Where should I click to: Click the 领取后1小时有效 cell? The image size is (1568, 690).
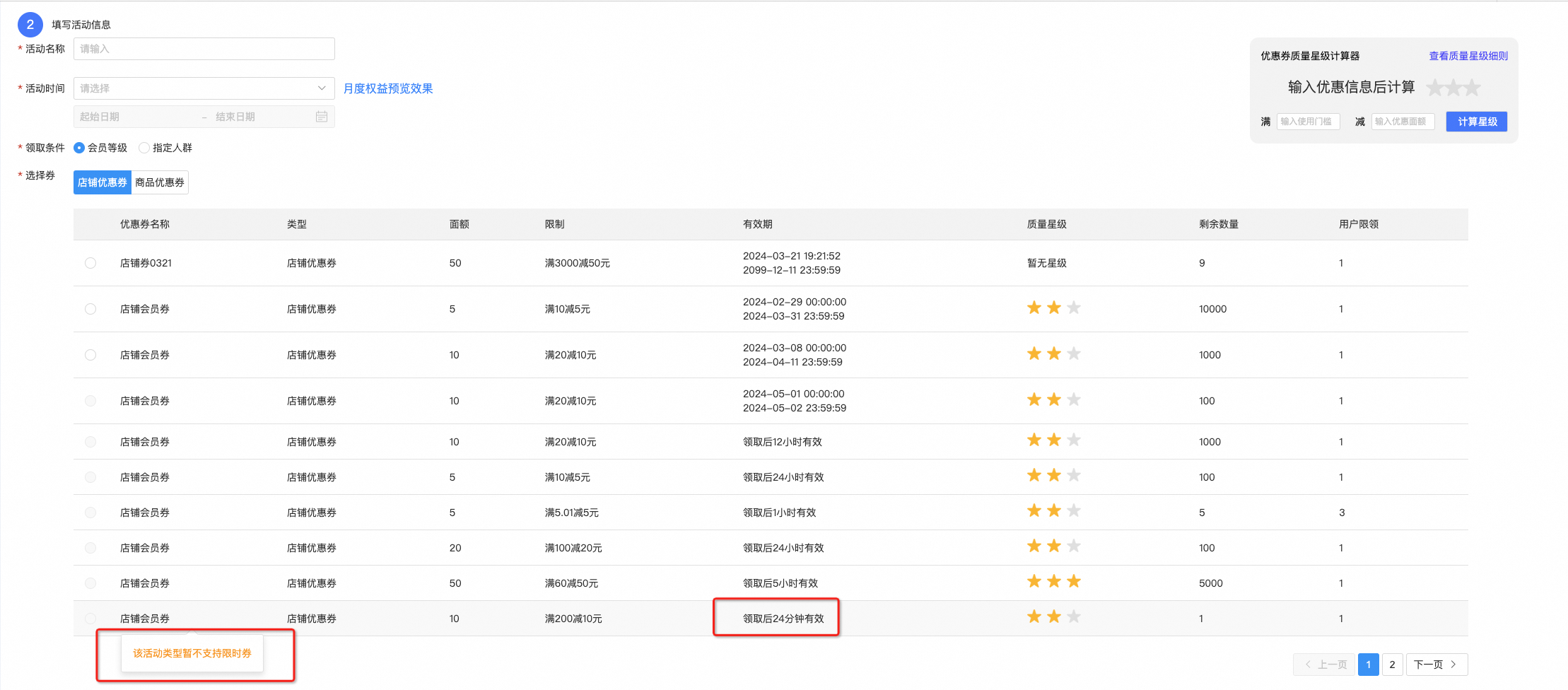[x=780, y=513]
